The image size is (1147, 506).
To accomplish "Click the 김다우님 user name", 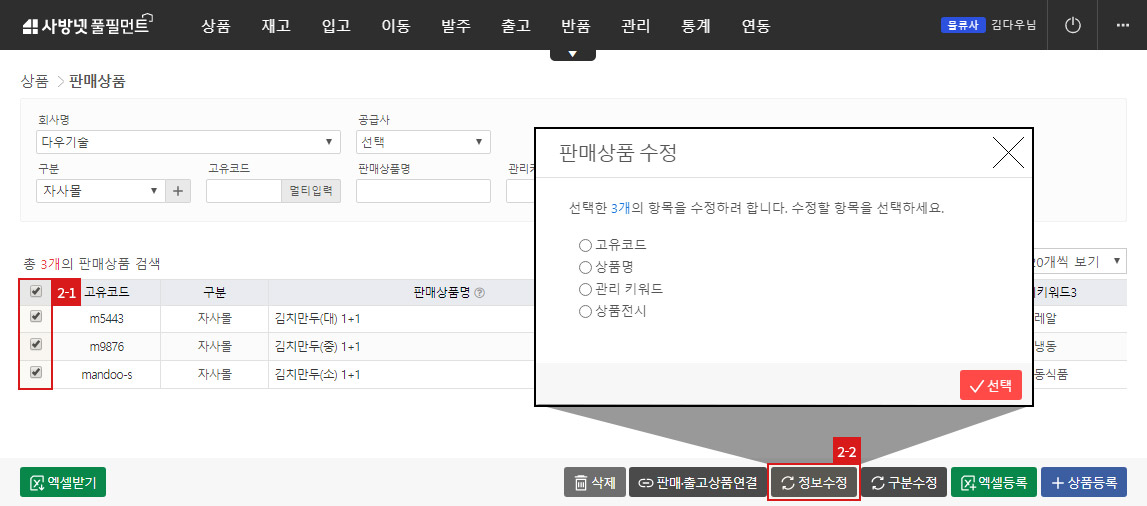I will [x=1014, y=26].
